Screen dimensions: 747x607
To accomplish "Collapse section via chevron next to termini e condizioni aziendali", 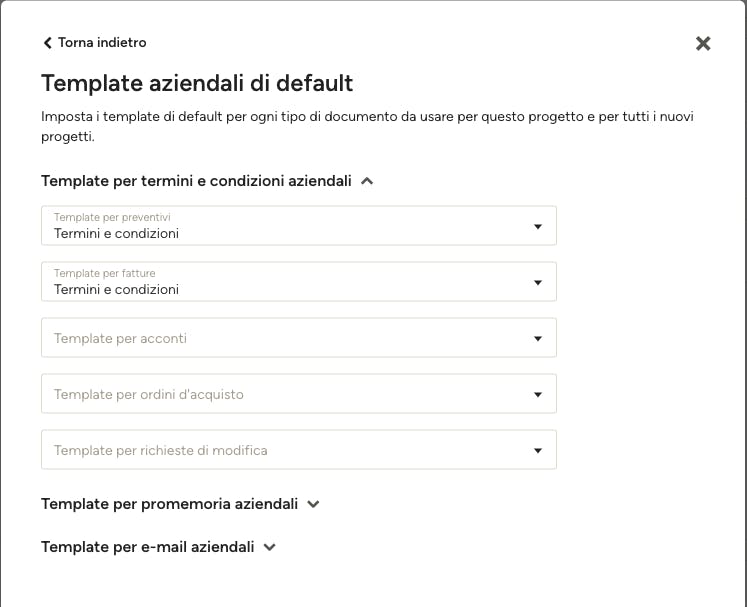I will [367, 181].
